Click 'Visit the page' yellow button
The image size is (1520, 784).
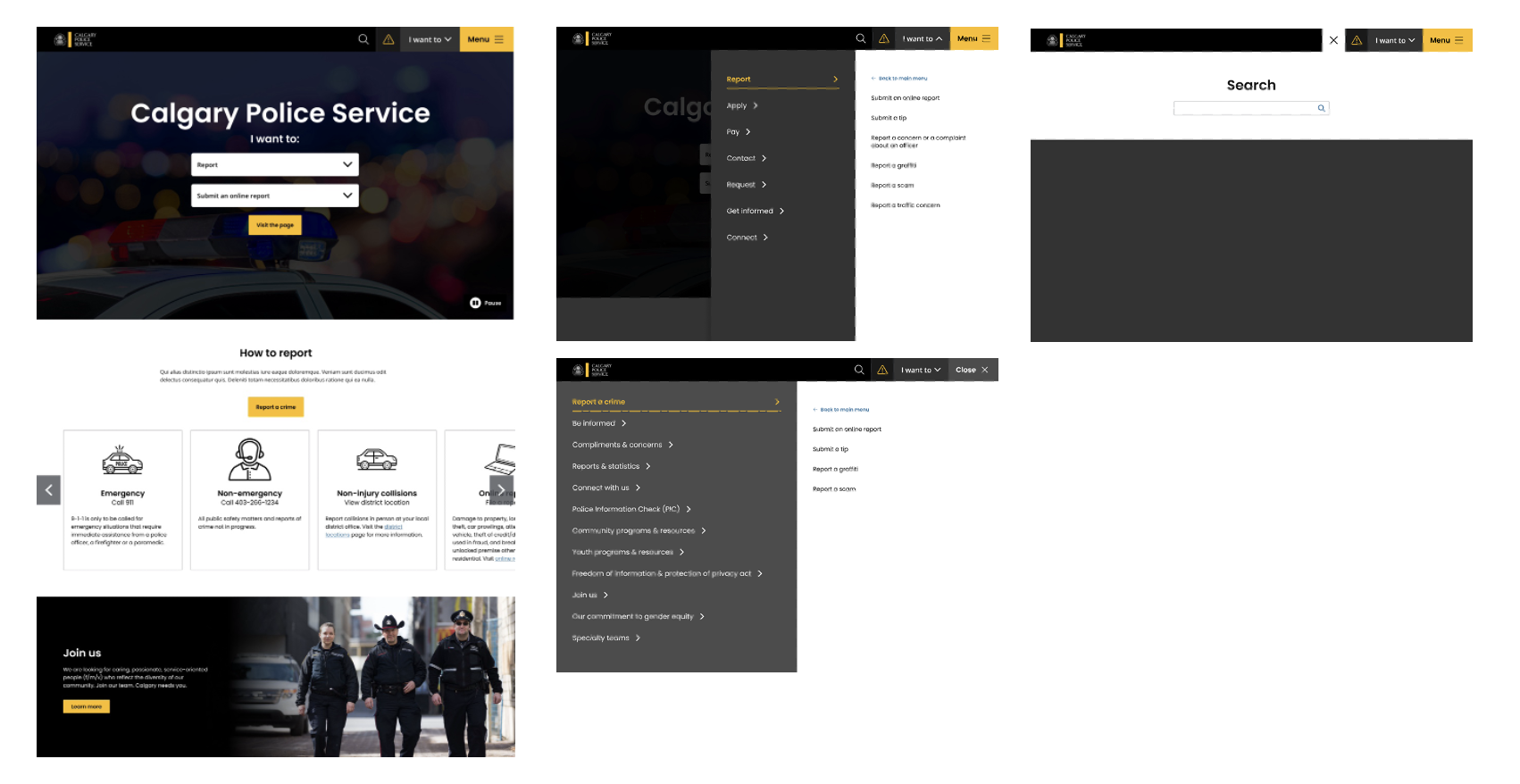tap(275, 225)
